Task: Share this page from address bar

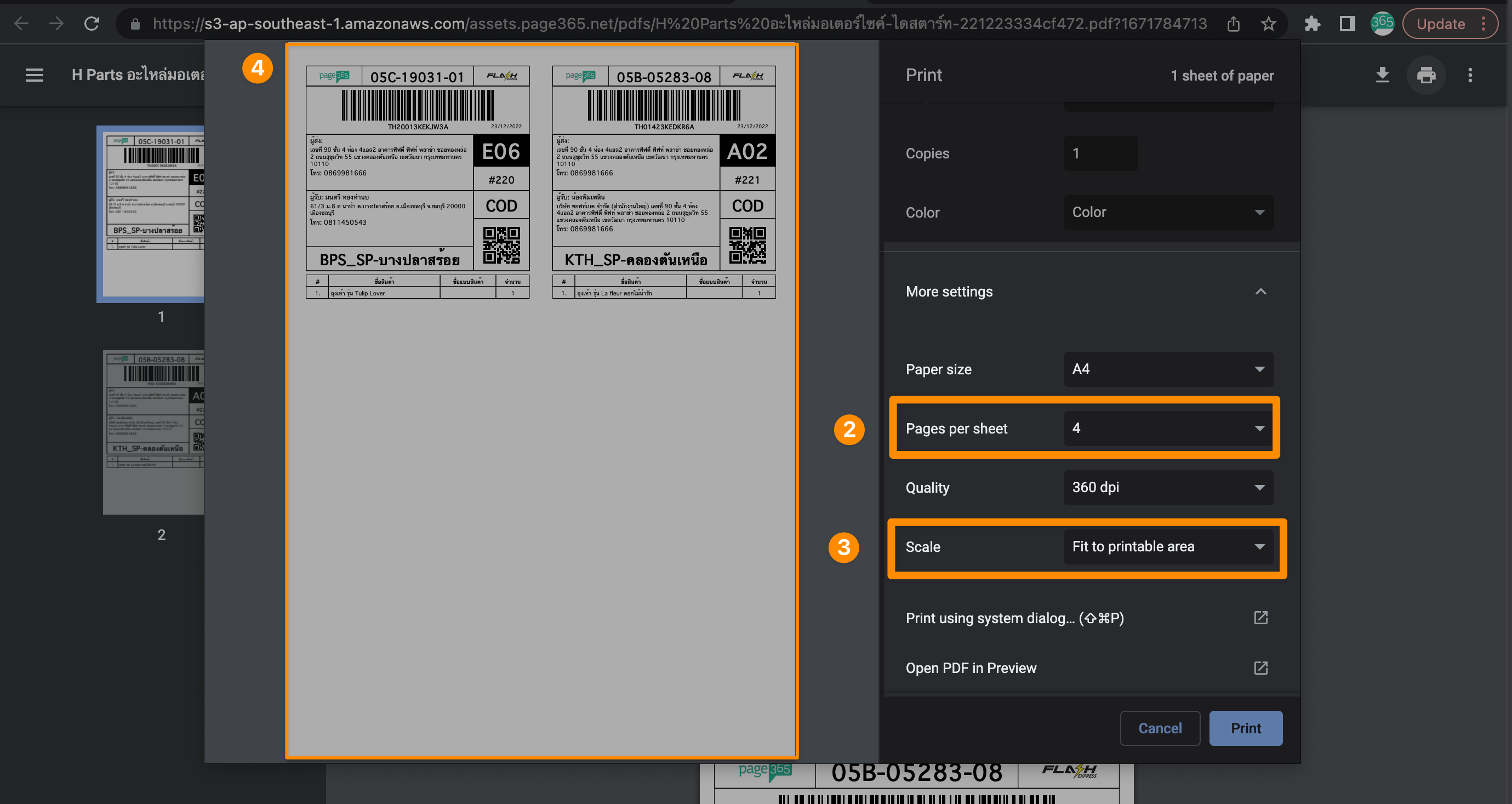Action: click(x=1233, y=24)
